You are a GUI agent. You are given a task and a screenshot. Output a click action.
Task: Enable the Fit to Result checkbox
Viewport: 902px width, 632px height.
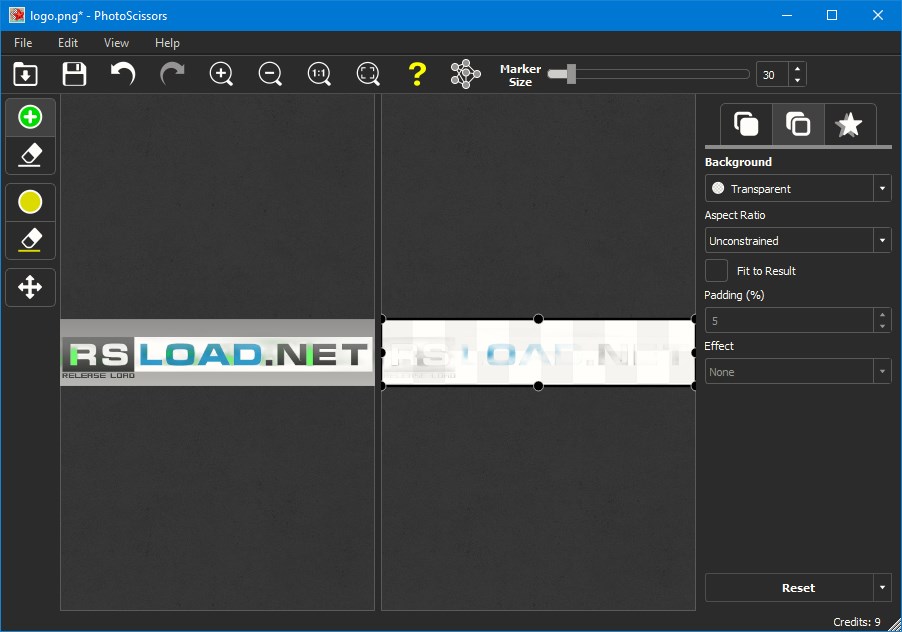[x=716, y=270]
